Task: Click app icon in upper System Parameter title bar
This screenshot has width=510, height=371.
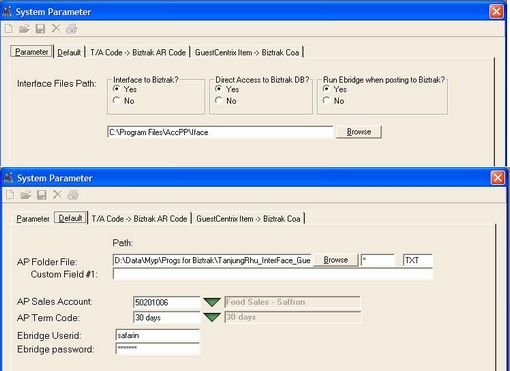Action: pos(7,11)
